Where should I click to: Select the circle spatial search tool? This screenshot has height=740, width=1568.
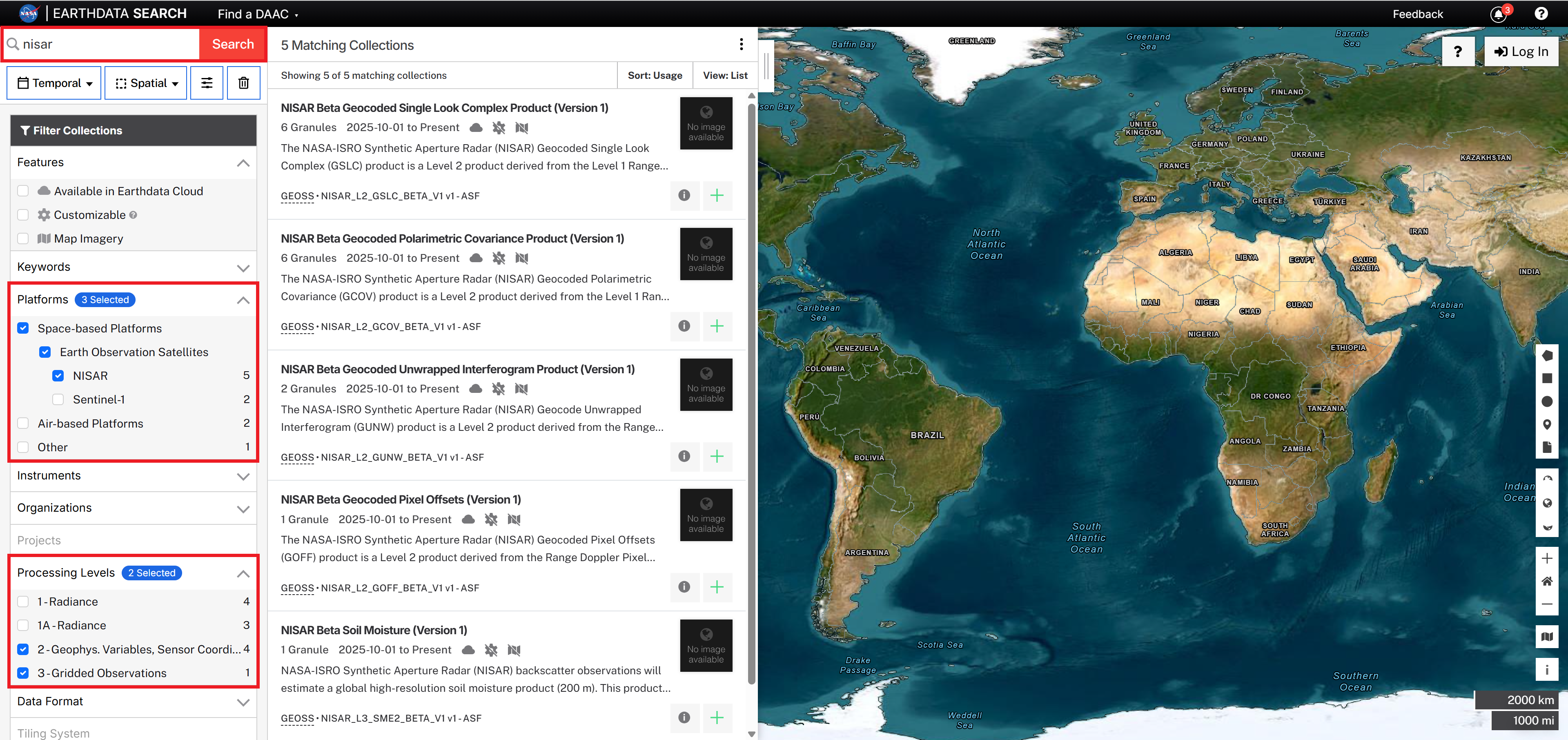point(1548,401)
